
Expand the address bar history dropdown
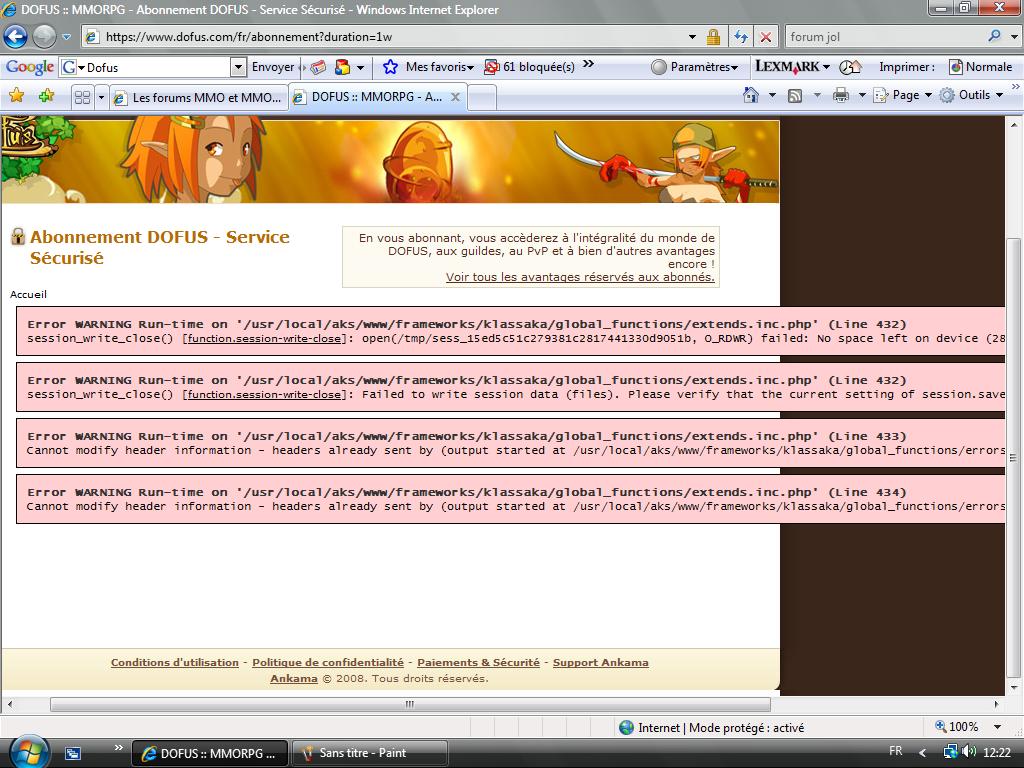(692, 37)
